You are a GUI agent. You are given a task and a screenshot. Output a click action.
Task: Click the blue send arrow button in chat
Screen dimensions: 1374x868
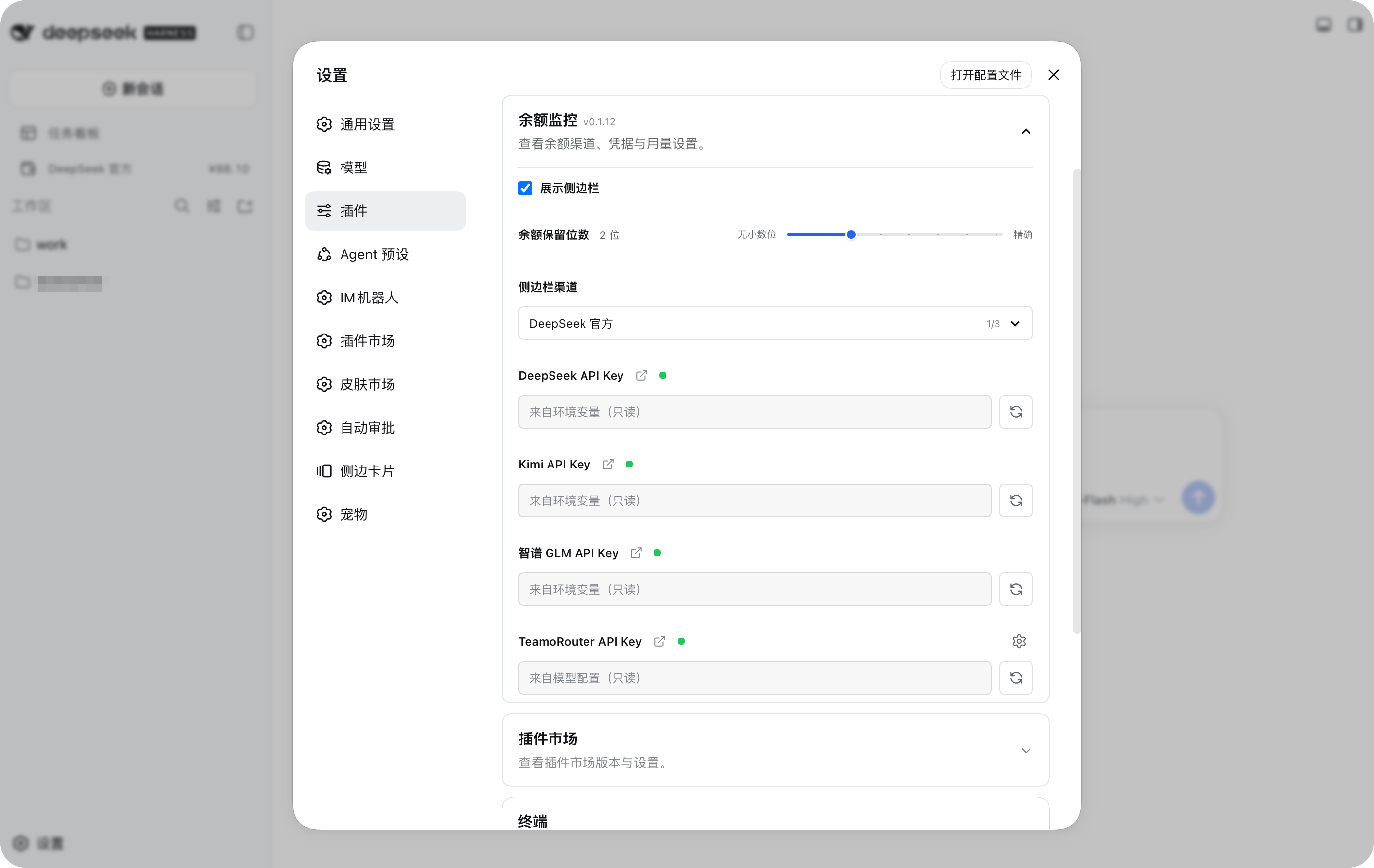[1198, 498]
